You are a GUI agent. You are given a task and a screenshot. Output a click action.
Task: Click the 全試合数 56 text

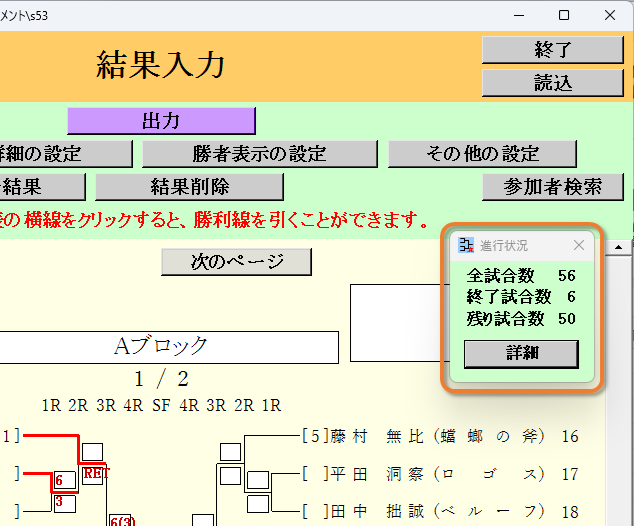[521, 276]
